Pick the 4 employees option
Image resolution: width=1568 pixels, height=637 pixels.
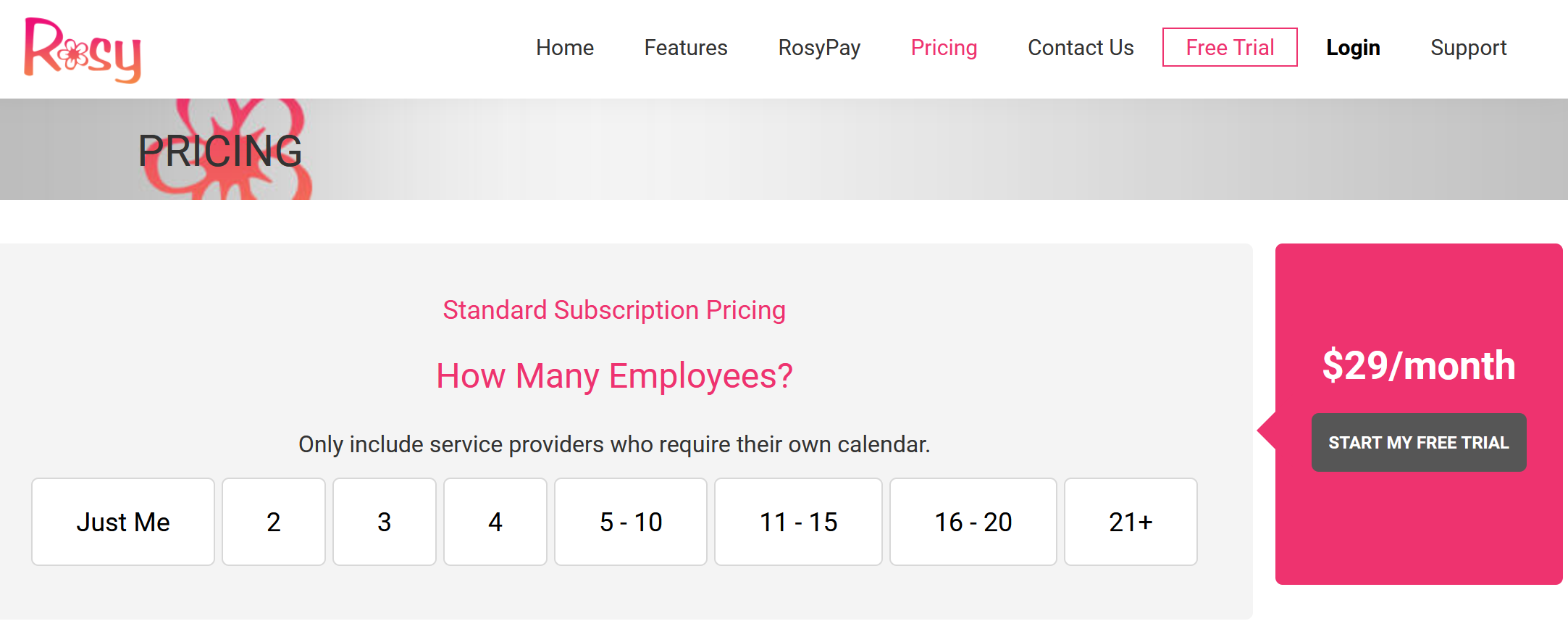click(x=495, y=522)
